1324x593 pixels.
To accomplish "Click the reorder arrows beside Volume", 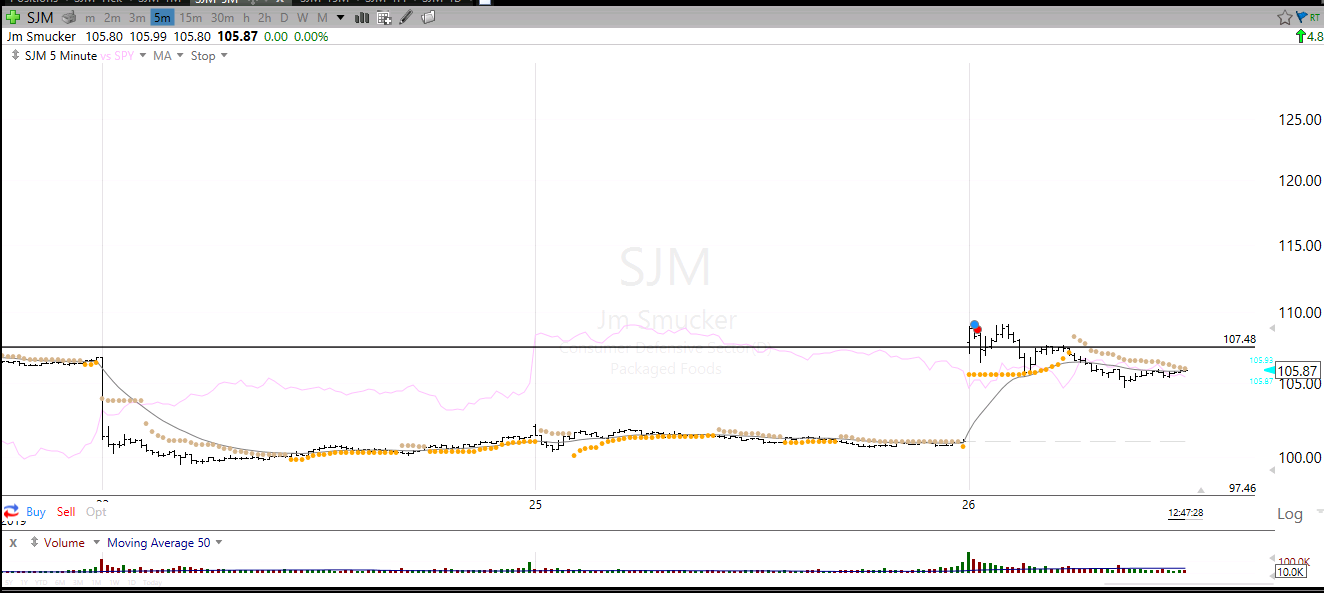I will pos(33,543).
